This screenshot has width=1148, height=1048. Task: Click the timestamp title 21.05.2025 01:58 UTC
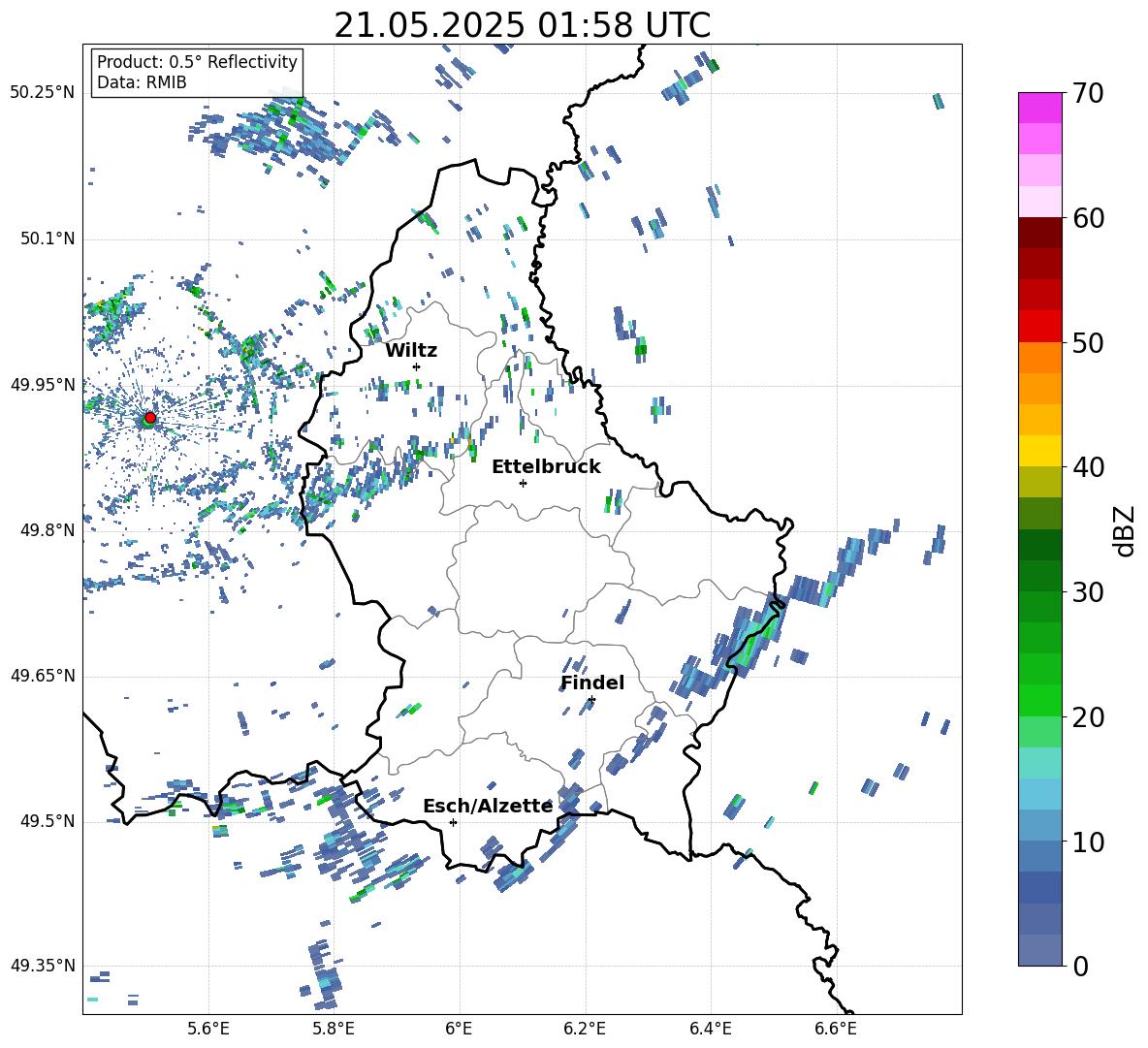click(x=522, y=25)
